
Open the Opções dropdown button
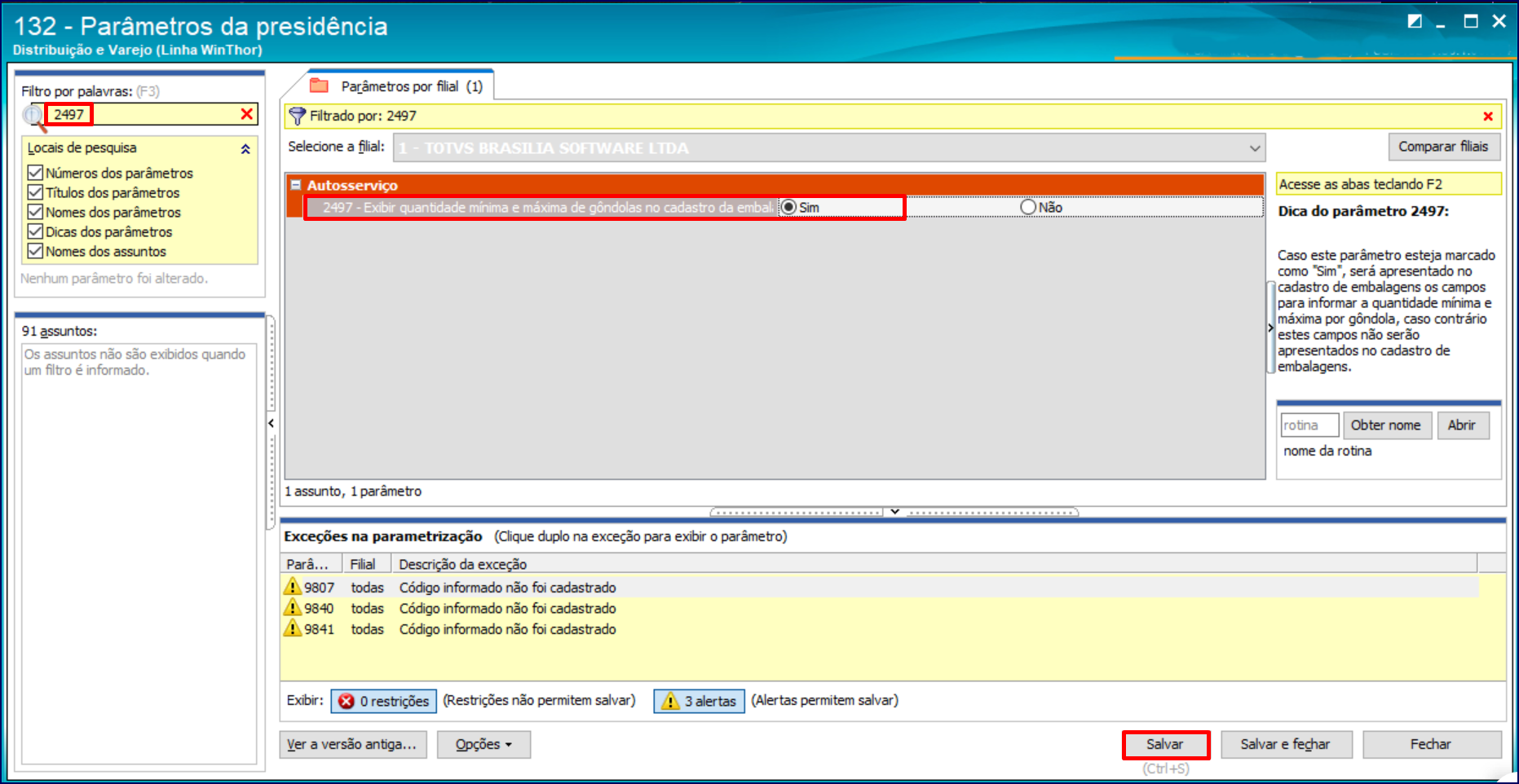tap(484, 745)
